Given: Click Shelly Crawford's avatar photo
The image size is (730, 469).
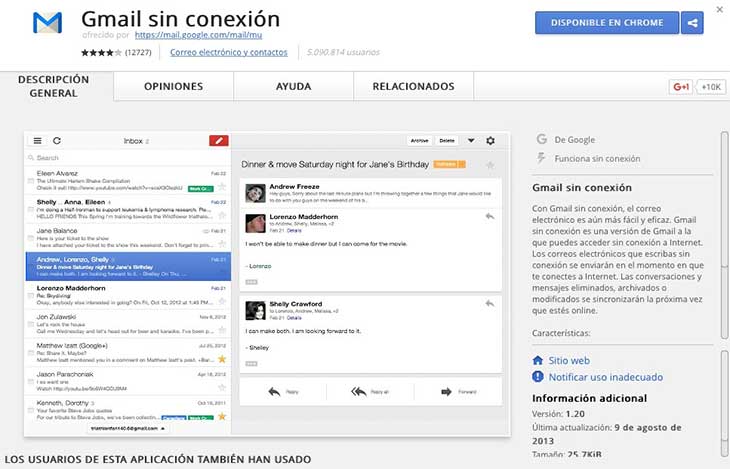Looking at the screenshot, I should point(255,311).
